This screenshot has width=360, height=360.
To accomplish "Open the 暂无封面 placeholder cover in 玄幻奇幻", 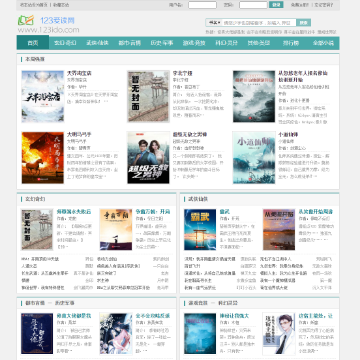I will click(x=37, y=230).
